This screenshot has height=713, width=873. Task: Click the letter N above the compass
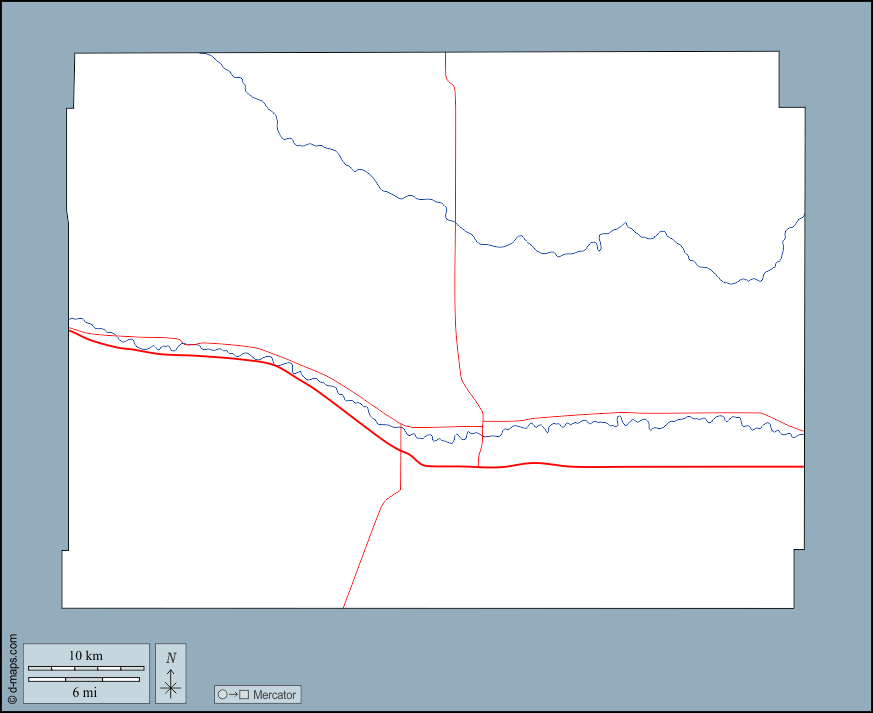171,657
